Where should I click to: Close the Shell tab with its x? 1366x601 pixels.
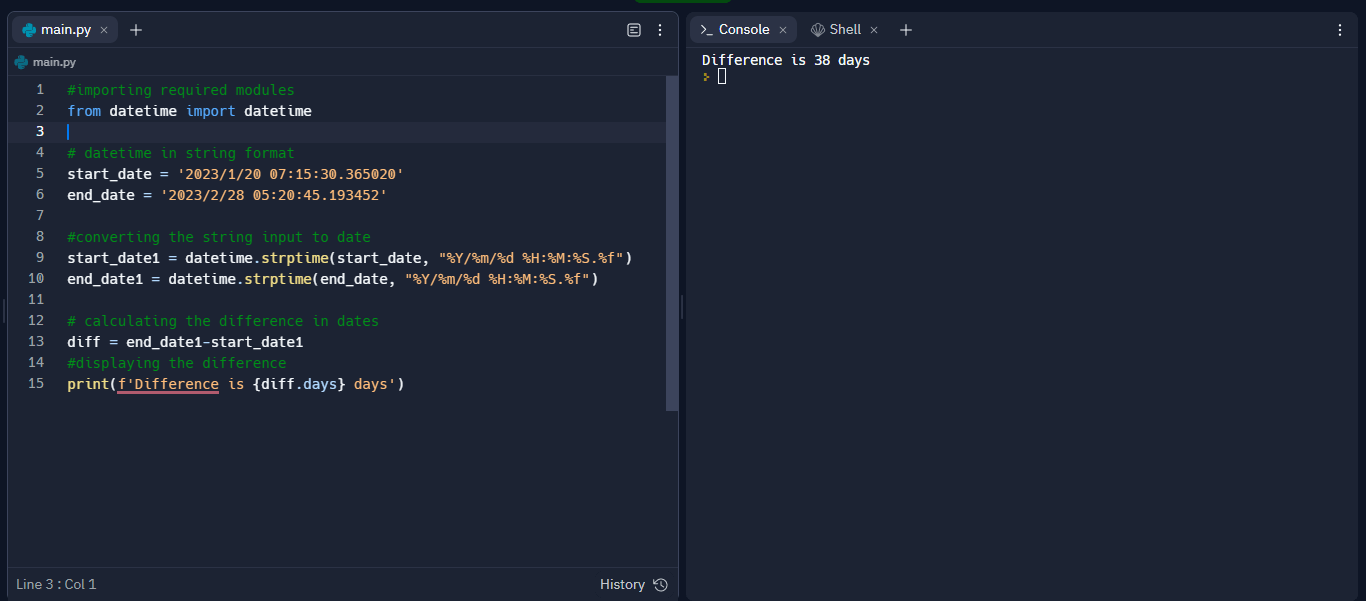873,29
